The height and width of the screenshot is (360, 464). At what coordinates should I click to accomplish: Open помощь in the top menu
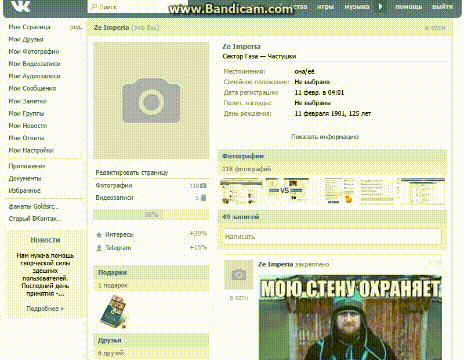pyautogui.click(x=408, y=6)
